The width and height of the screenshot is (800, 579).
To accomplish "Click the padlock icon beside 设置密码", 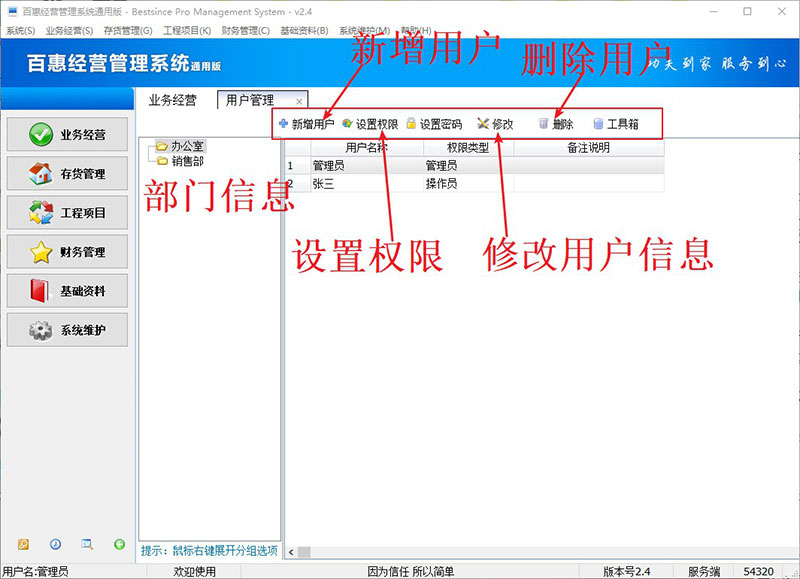I will point(411,123).
